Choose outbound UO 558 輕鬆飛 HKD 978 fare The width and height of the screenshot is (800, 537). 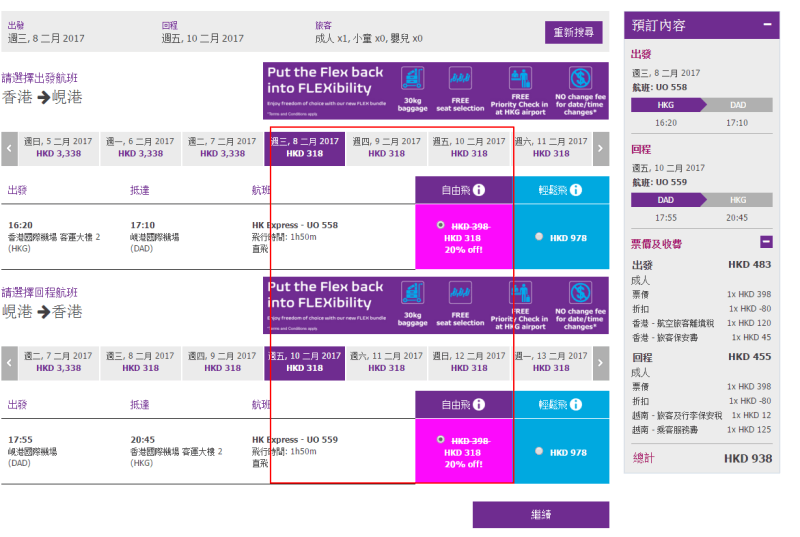coord(539,237)
